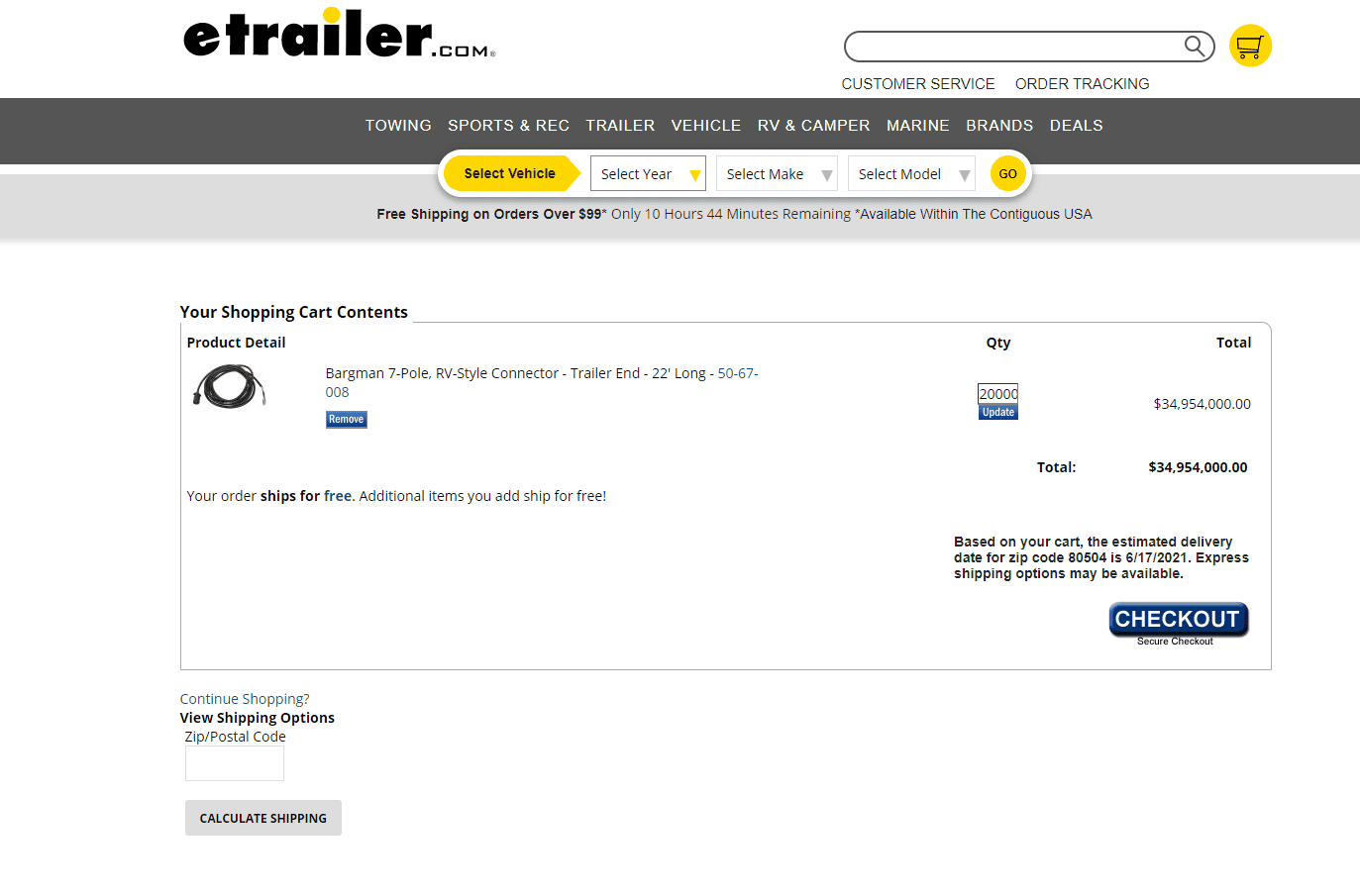
Task: Open the Marine menu
Action: 918,126
